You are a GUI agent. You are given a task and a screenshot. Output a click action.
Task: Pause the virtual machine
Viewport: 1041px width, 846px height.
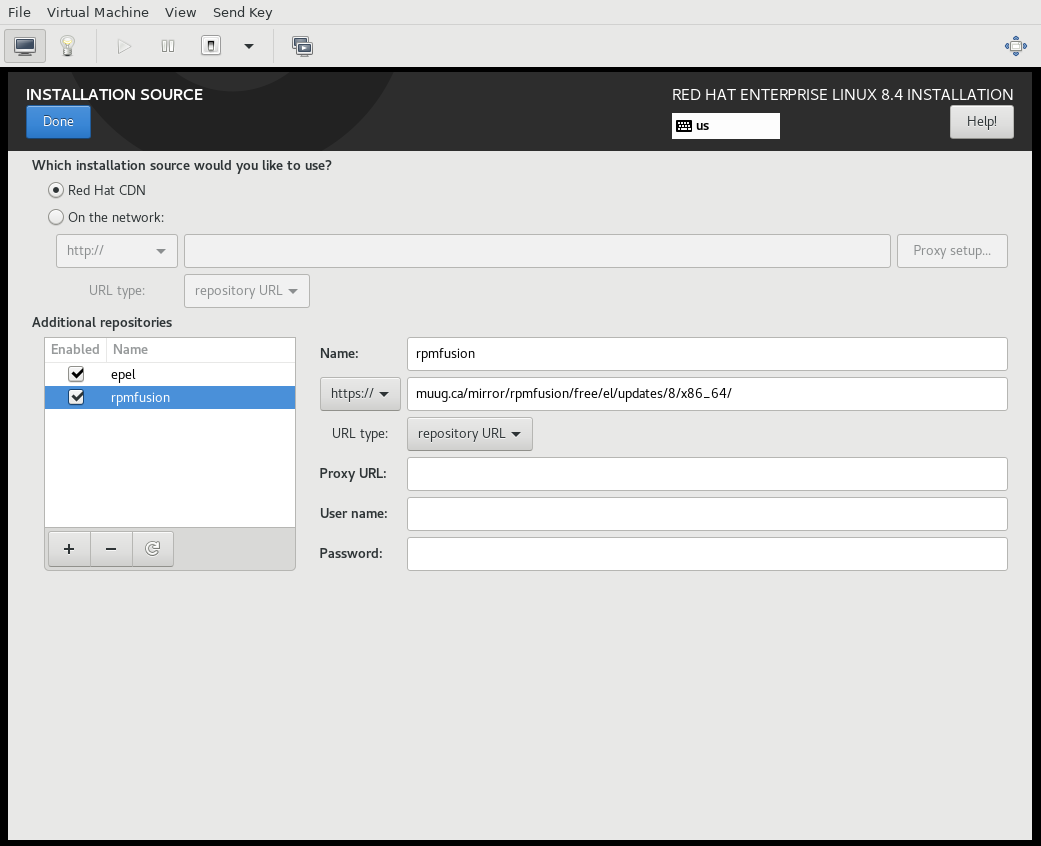(x=168, y=46)
